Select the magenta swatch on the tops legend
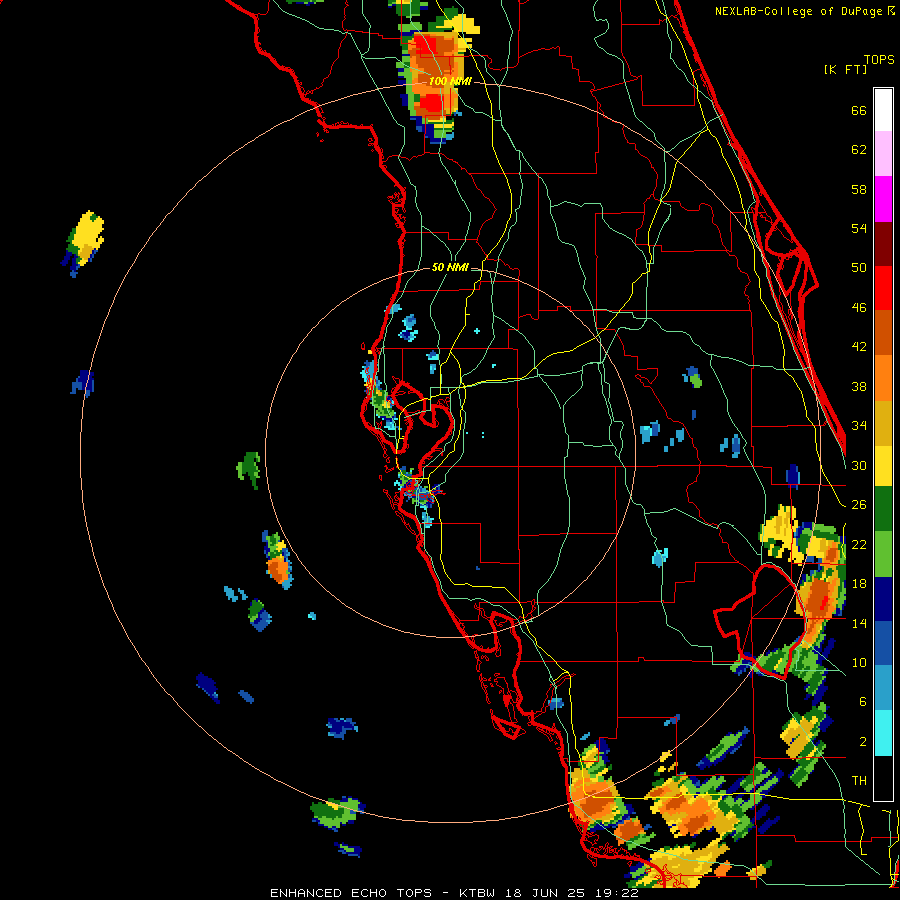This screenshot has height=900, width=900. tap(883, 199)
